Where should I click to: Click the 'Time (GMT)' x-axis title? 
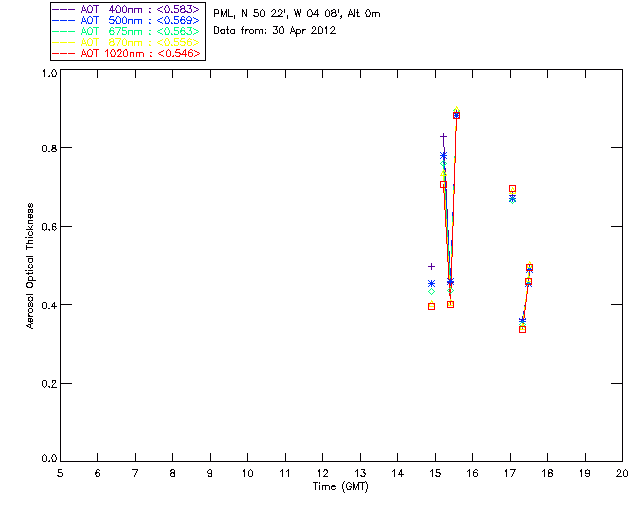point(340,487)
